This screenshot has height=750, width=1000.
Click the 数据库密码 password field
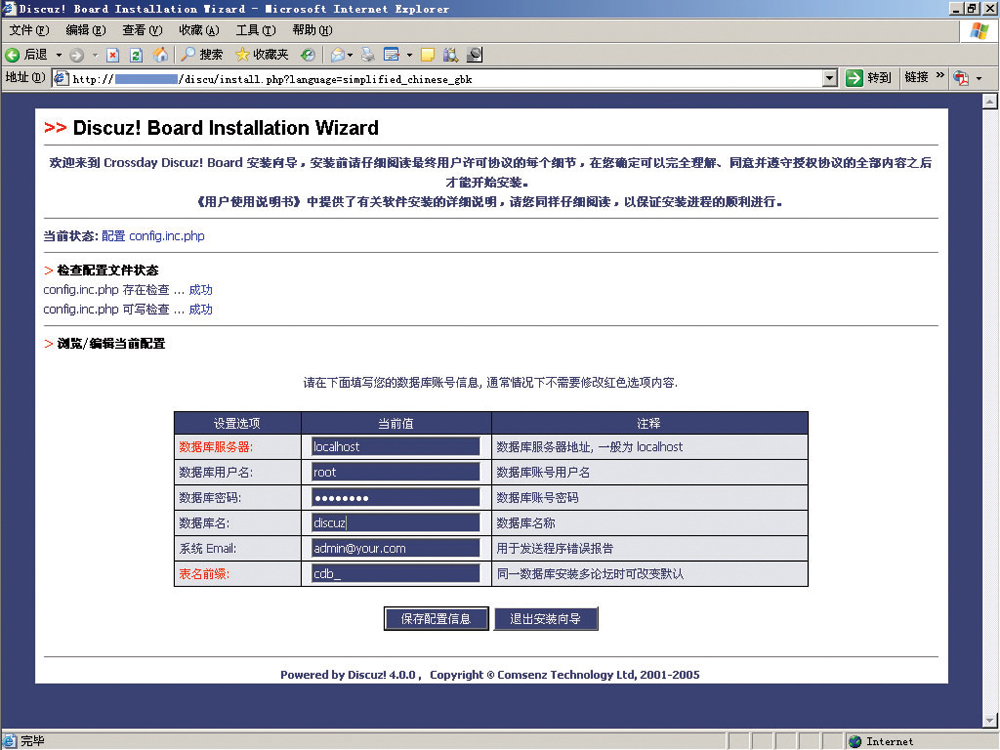(395, 497)
